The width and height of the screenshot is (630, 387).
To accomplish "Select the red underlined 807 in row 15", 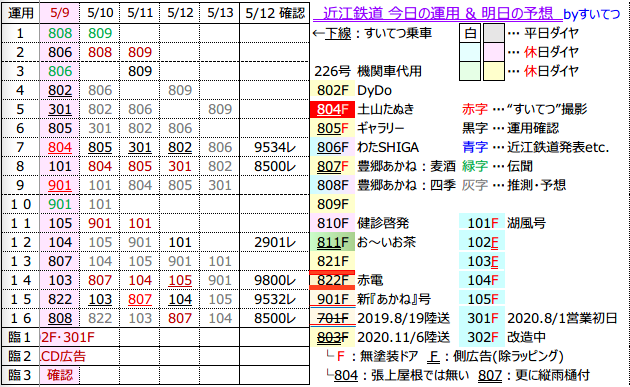I will click(140, 299).
